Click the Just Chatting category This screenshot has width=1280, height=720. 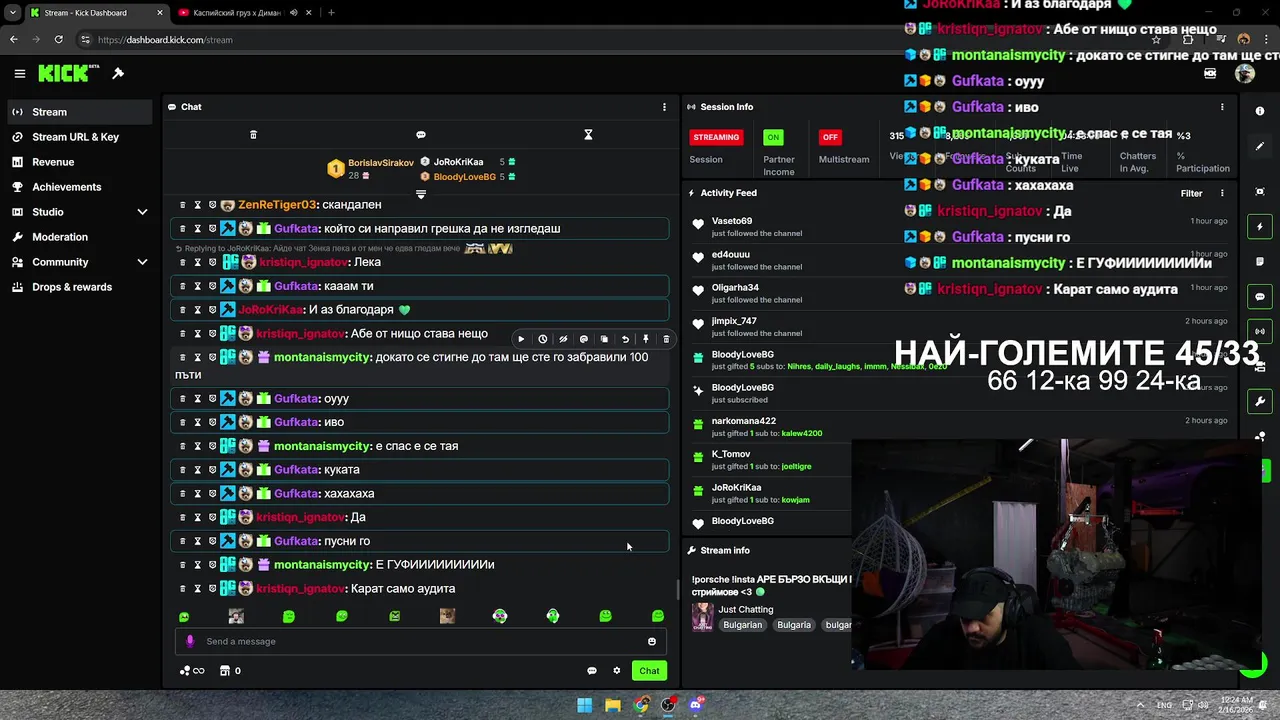(x=746, y=609)
